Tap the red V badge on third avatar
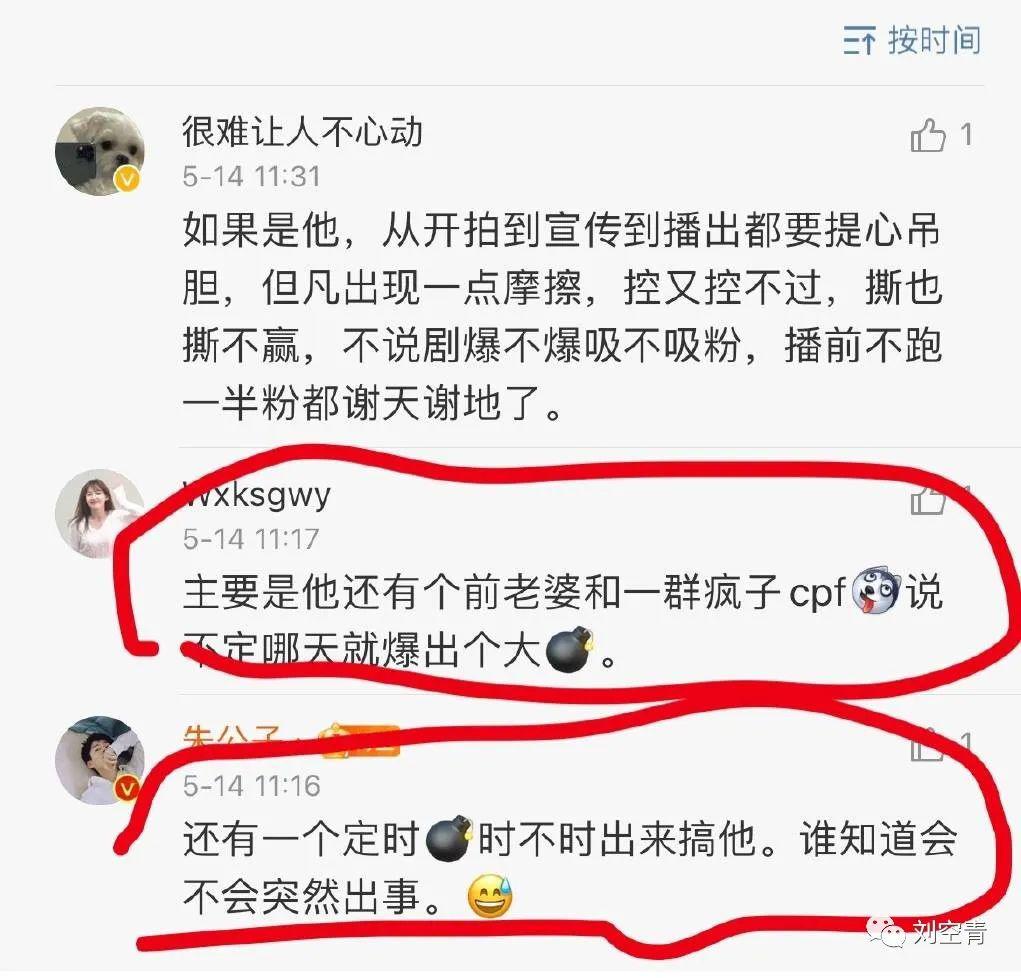1021x978 pixels. click(x=128, y=789)
